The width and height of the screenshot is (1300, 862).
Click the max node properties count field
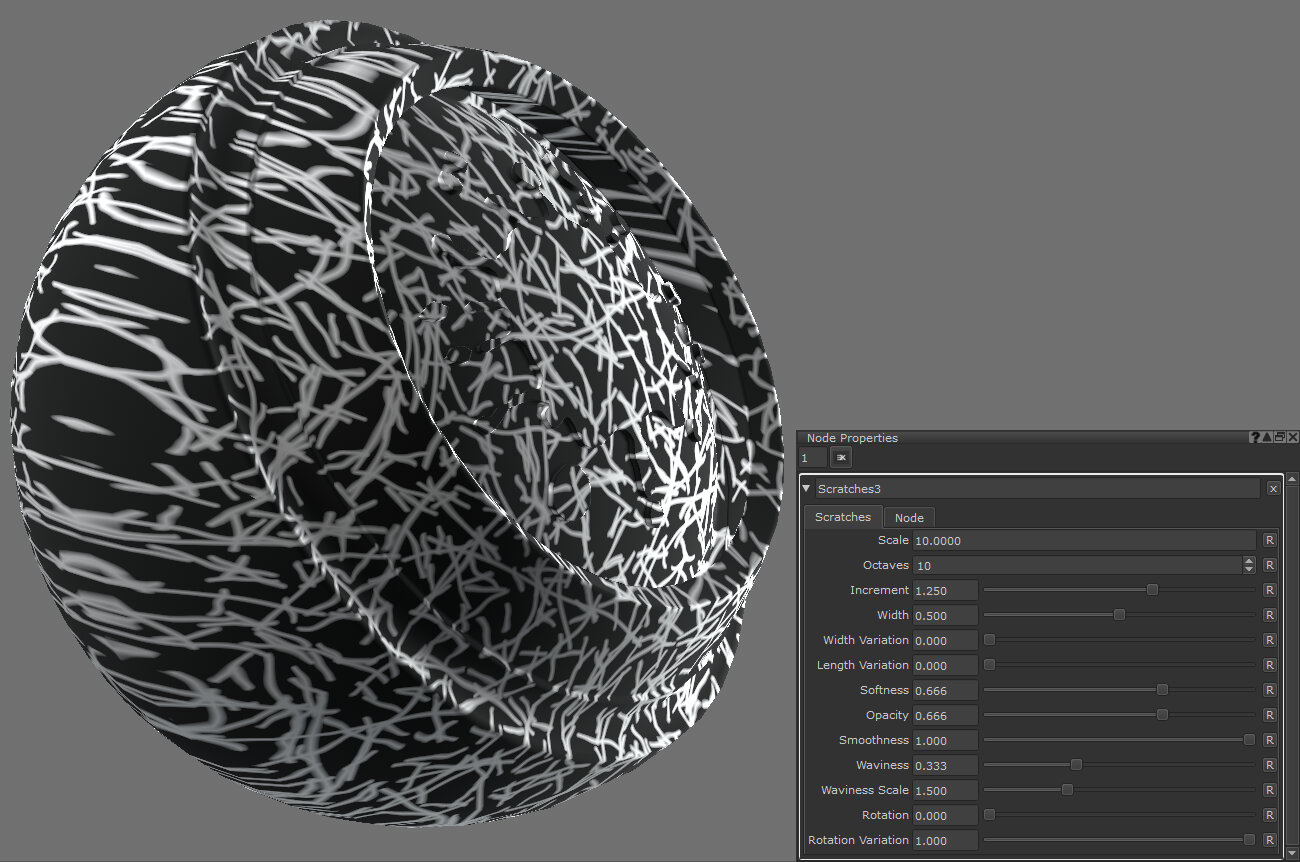click(813, 457)
